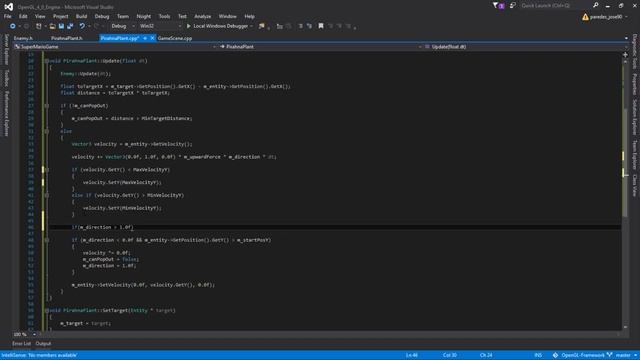Screen dimensions: 640x360
Task: Click the New Project toolbar icon
Action: [x=39, y=26]
